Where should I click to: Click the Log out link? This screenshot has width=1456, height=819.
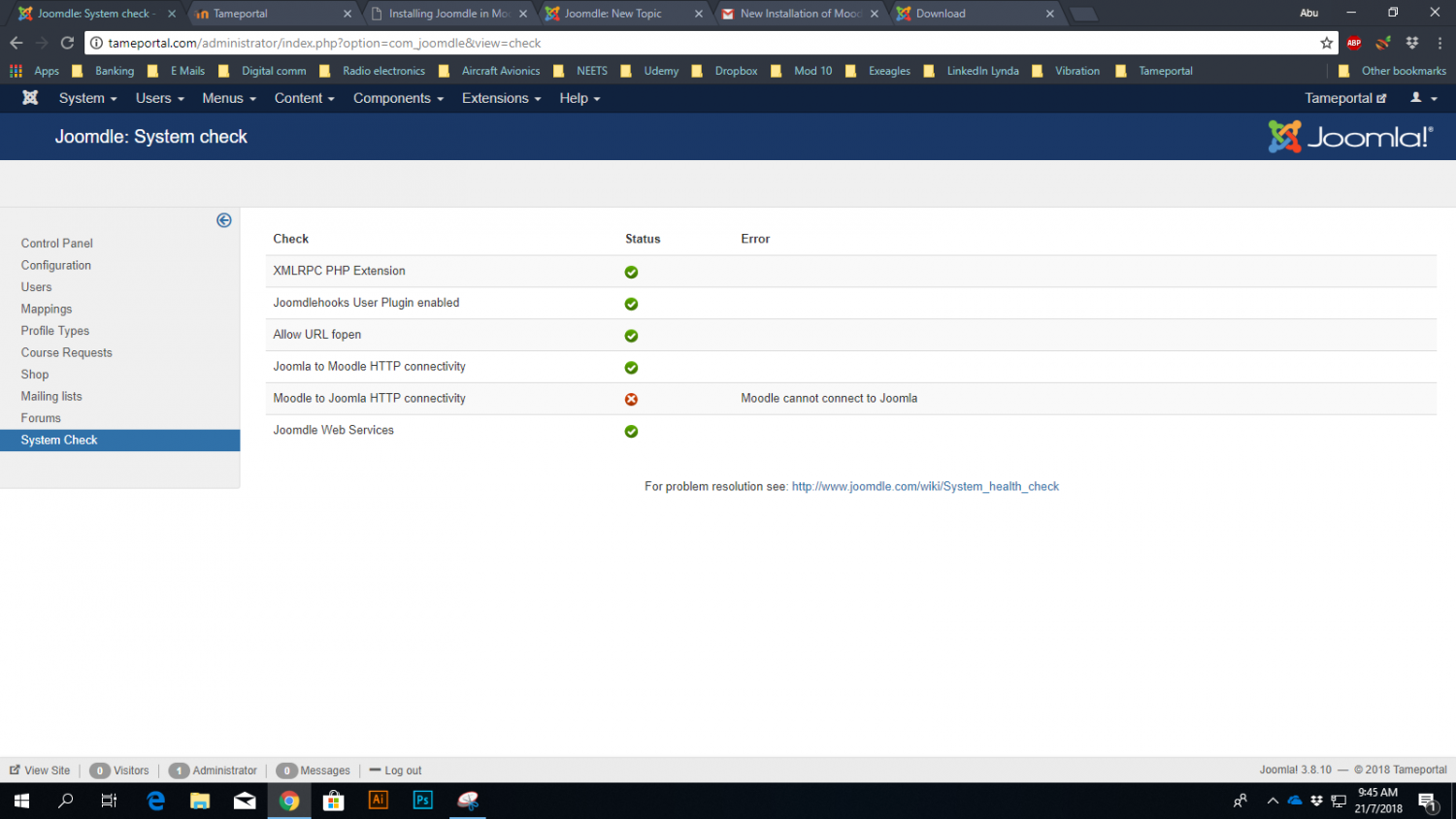point(403,770)
